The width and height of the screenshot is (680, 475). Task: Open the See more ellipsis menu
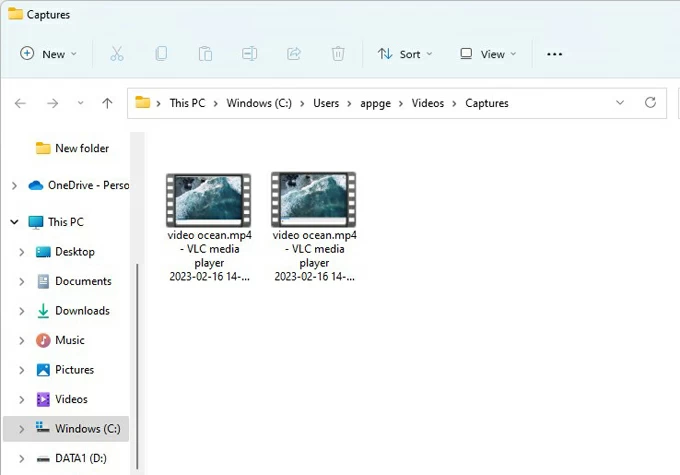click(555, 54)
